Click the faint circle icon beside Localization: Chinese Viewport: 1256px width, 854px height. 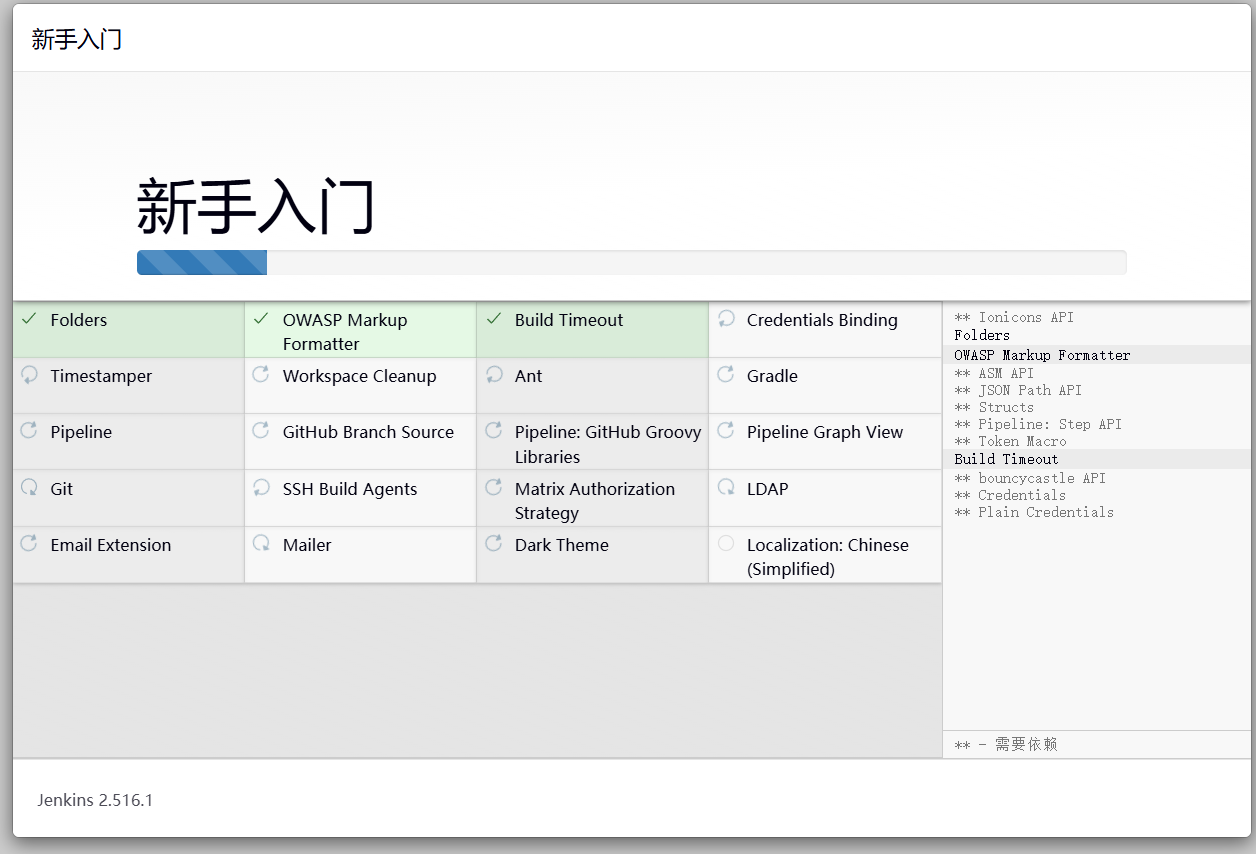click(x=726, y=544)
